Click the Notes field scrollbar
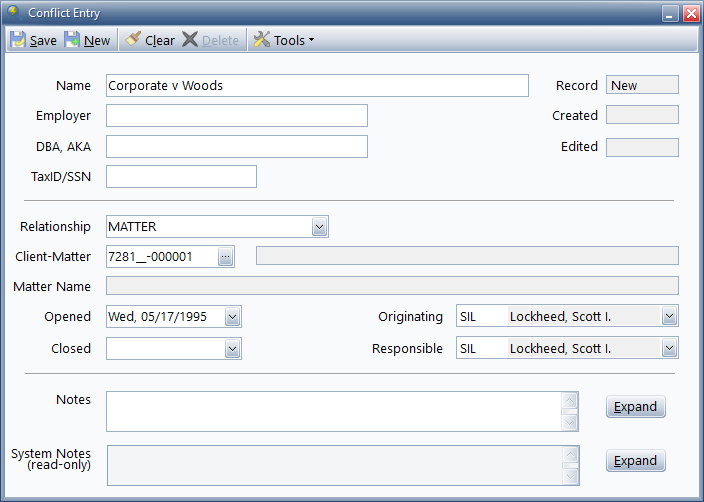Screen dimensions: 704x502 (x=570, y=411)
